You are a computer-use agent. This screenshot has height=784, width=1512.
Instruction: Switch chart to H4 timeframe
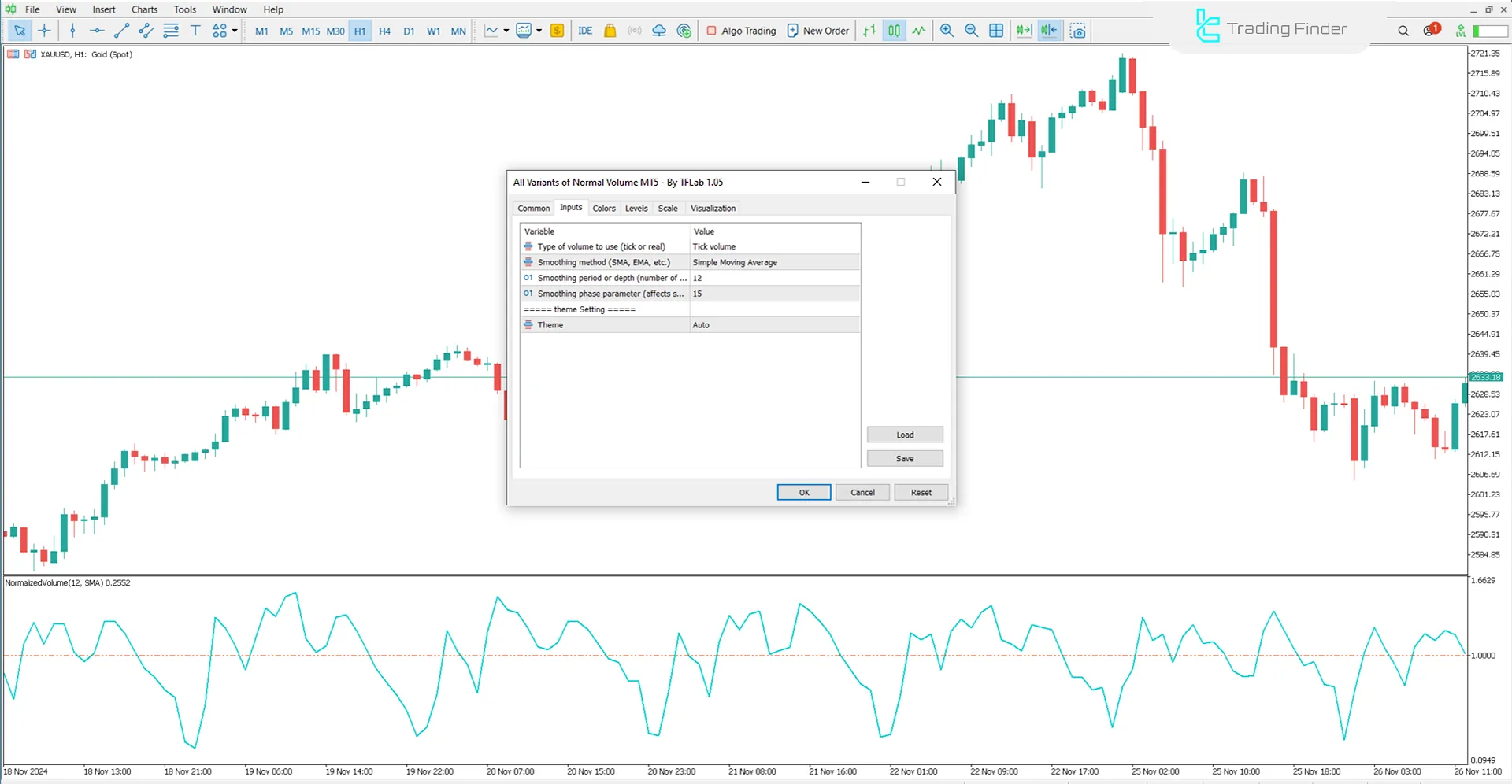pos(384,31)
